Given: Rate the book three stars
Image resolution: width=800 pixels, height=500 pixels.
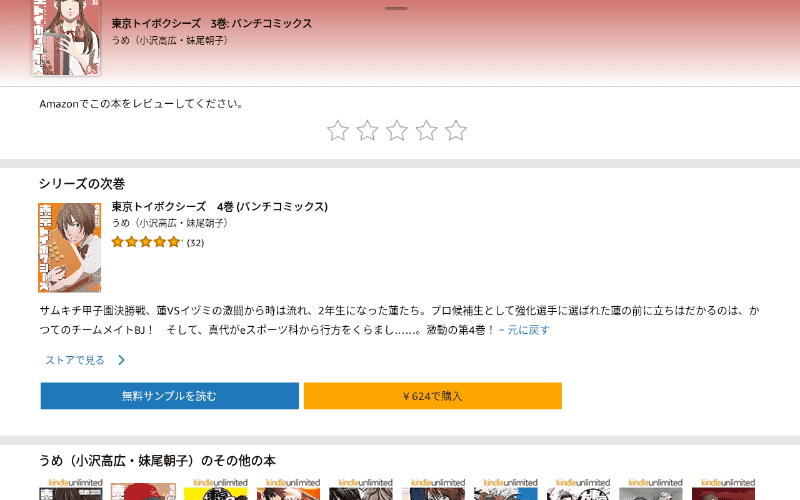Looking at the screenshot, I should coord(397,131).
